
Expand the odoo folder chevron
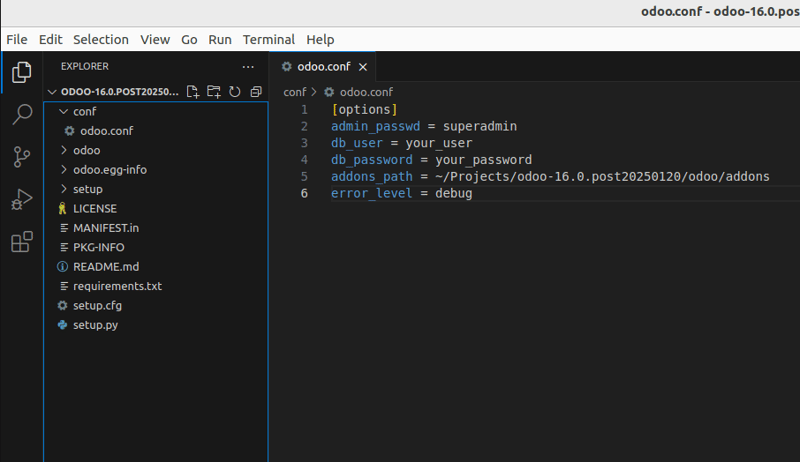(63, 150)
